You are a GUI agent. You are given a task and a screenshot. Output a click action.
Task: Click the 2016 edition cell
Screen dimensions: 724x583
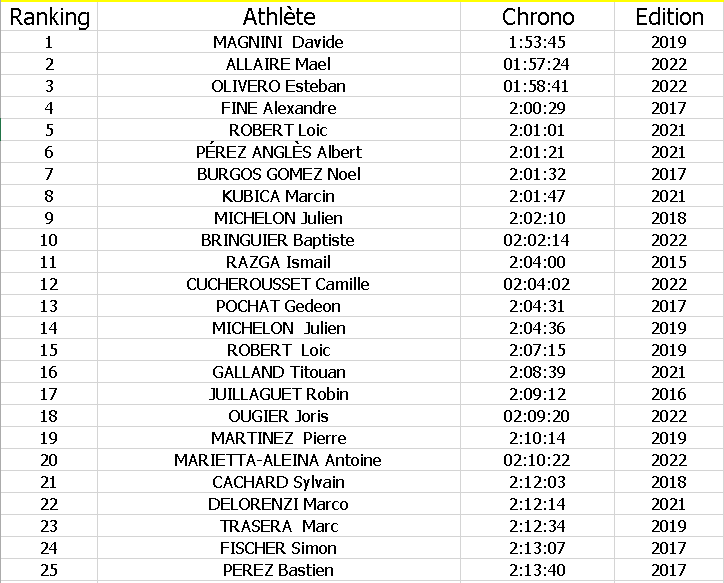click(669, 394)
